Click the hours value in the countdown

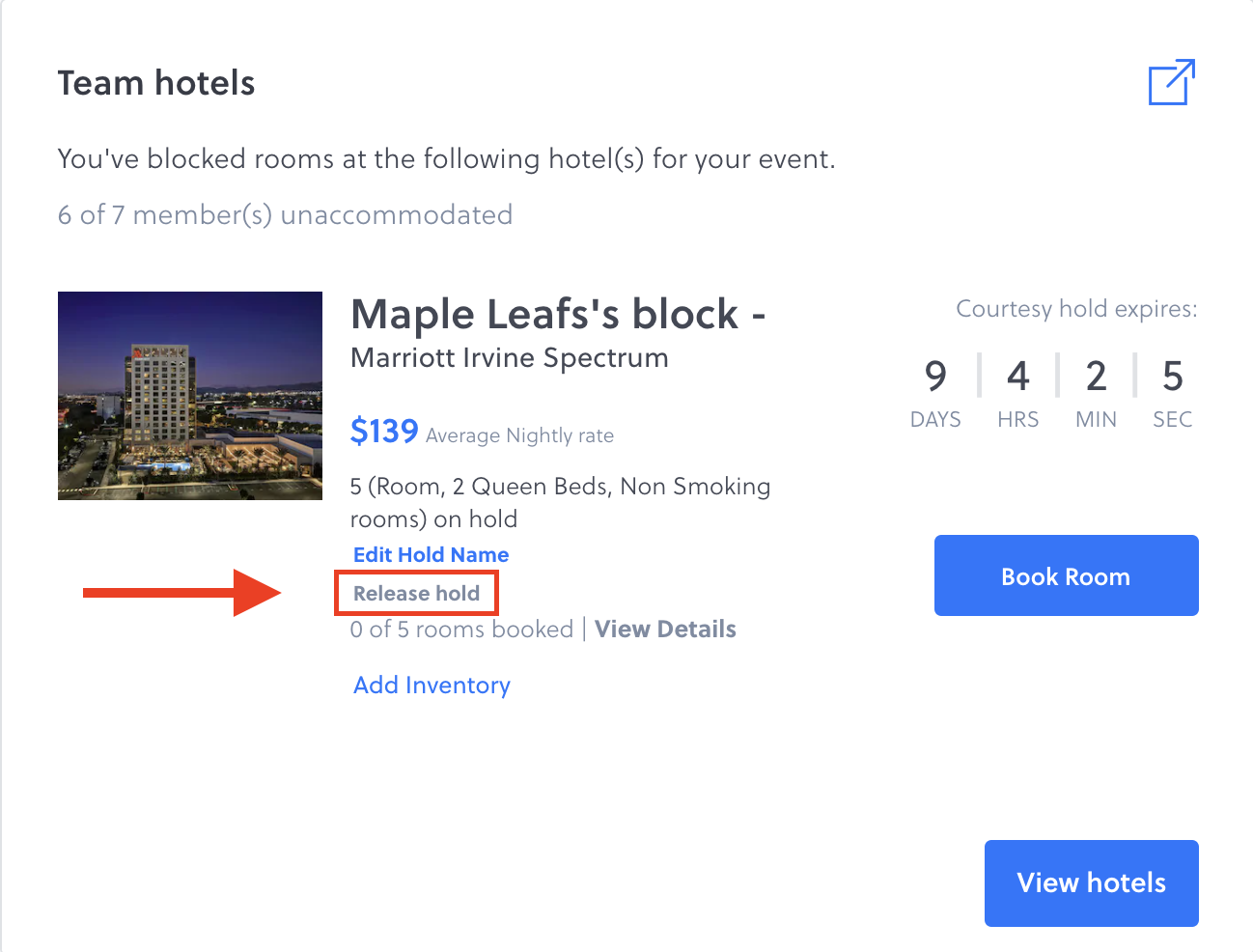(1017, 377)
